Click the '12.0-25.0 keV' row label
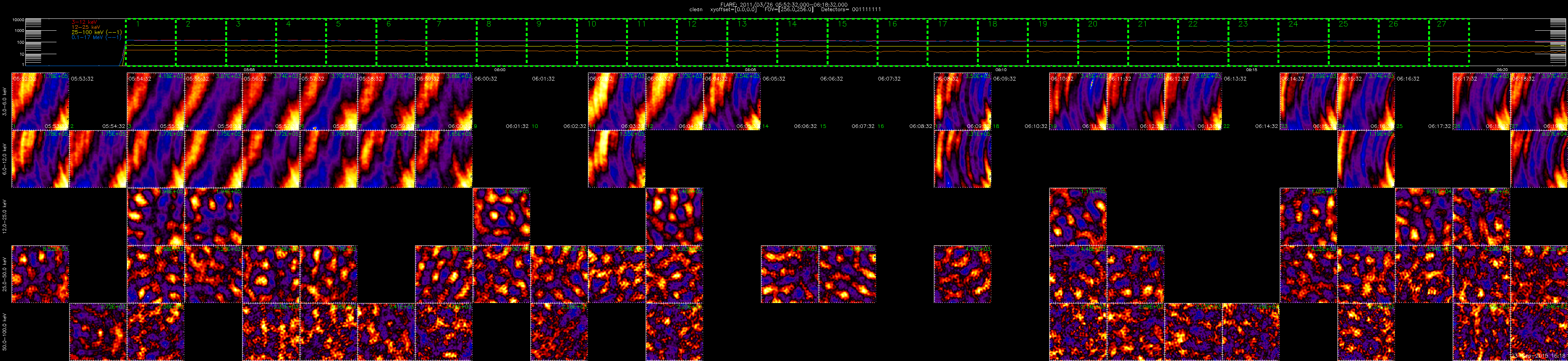Image resolution: width=1568 pixels, height=361 pixels. tap(5, 217)
